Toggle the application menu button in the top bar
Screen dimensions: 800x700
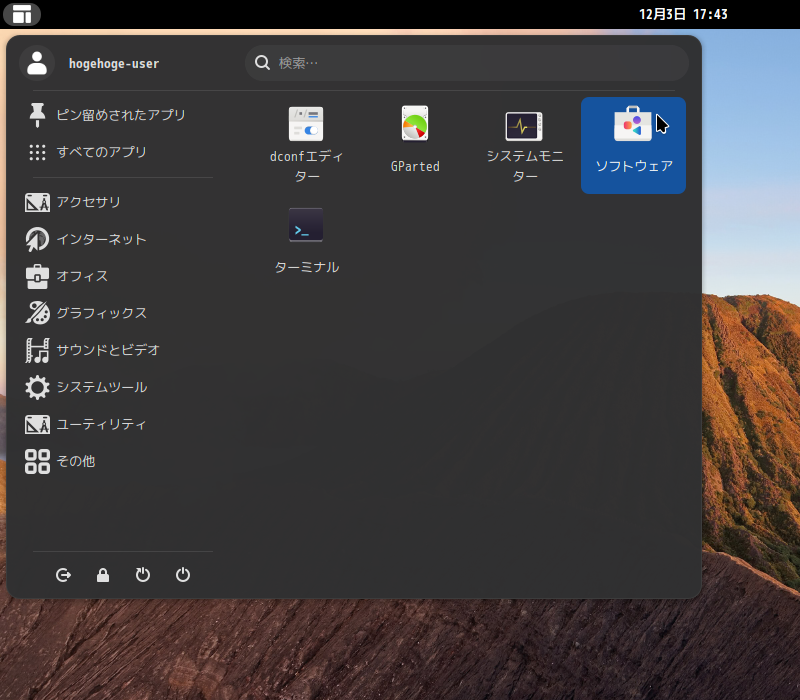[22, 14]
